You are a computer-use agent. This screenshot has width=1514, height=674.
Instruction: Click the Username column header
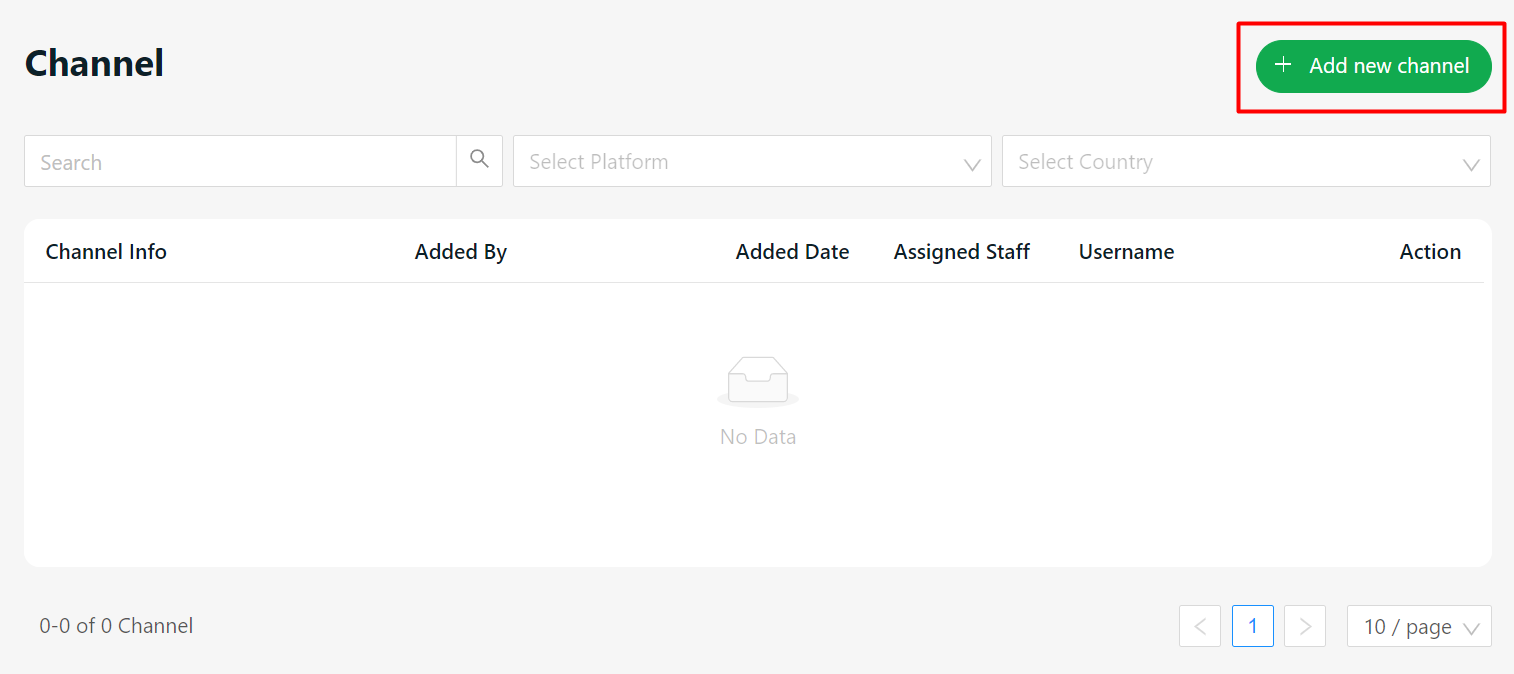click(x=1126, y=252)
